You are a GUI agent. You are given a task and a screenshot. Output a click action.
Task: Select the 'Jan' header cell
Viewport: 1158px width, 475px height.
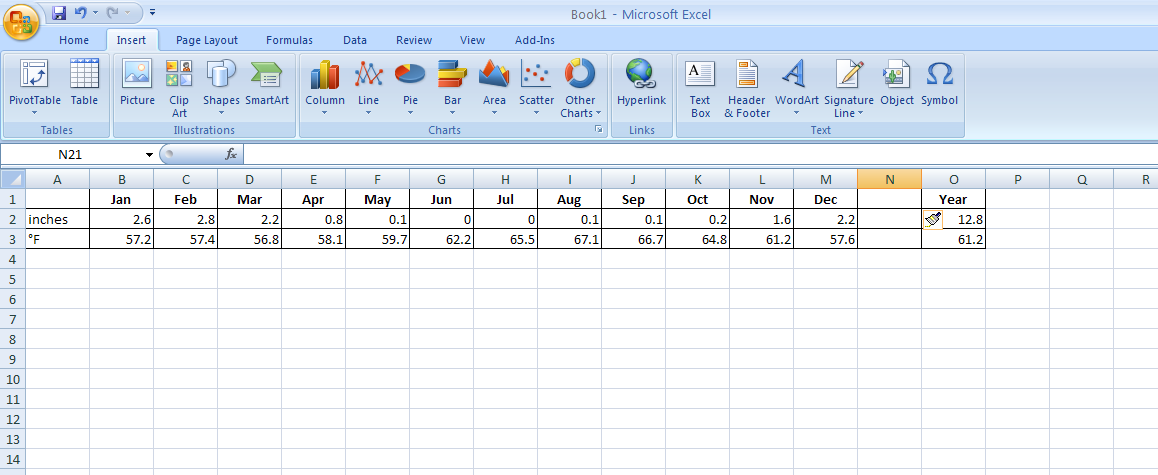pyautogui.click(x=122, y=199)
